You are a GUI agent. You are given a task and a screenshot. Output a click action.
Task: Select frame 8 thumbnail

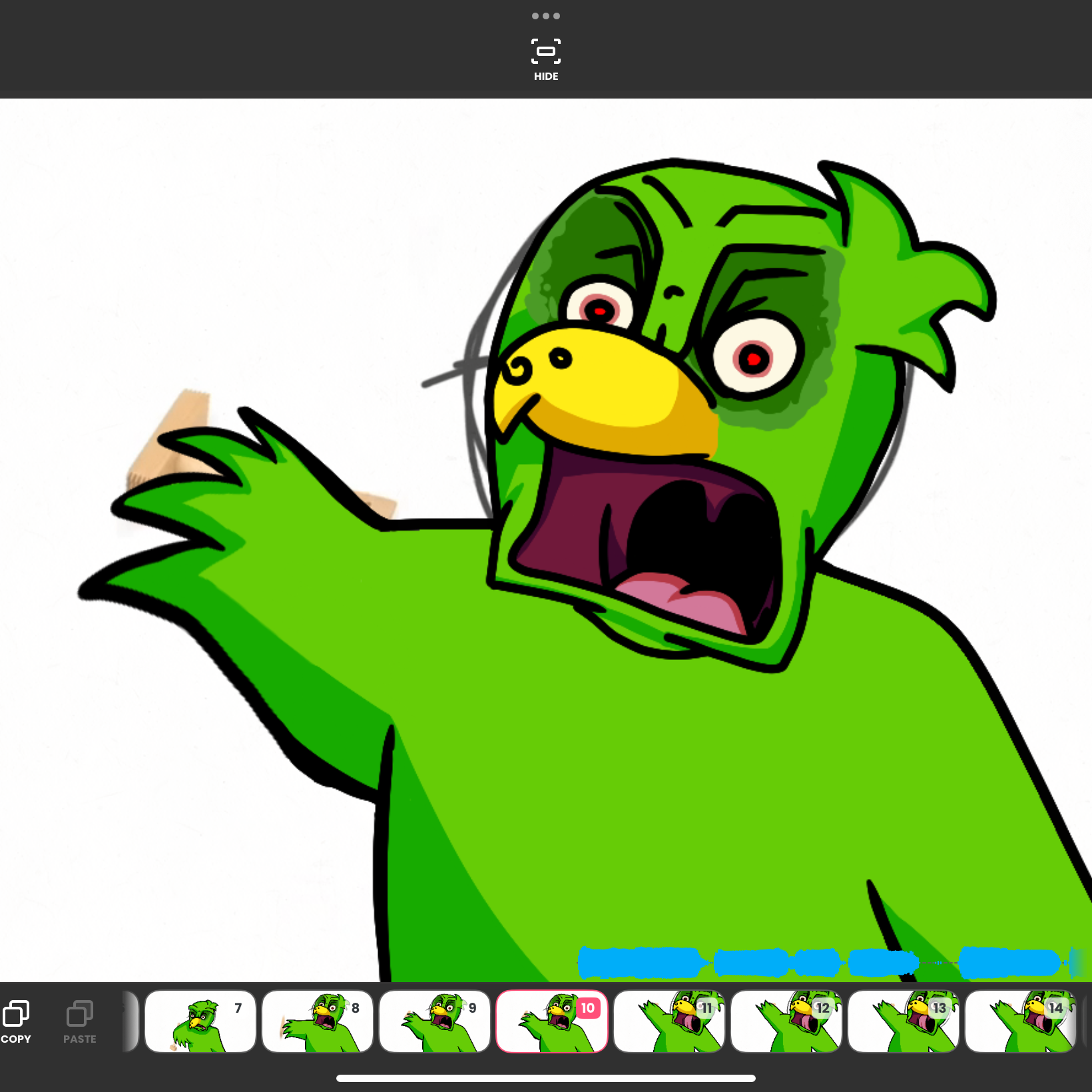[x=318, y=1021]
